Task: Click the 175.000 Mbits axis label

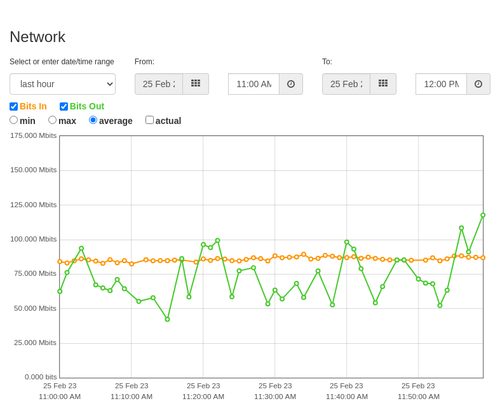Action: 33,135
